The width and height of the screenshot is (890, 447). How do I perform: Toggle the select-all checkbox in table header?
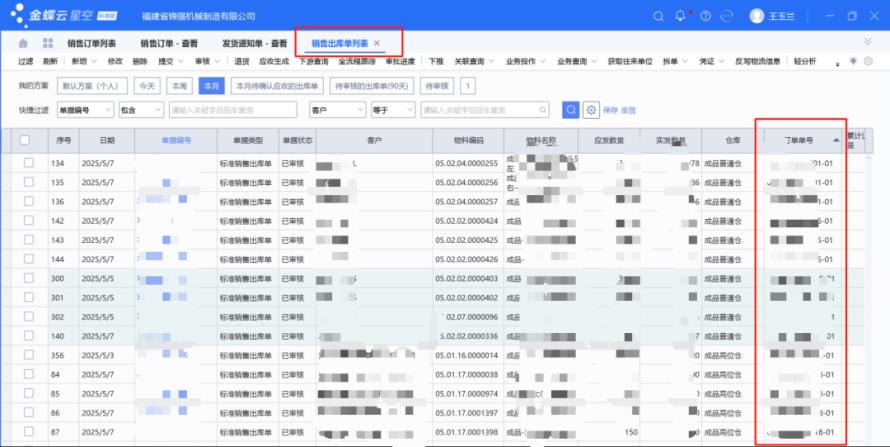(27, 141)
